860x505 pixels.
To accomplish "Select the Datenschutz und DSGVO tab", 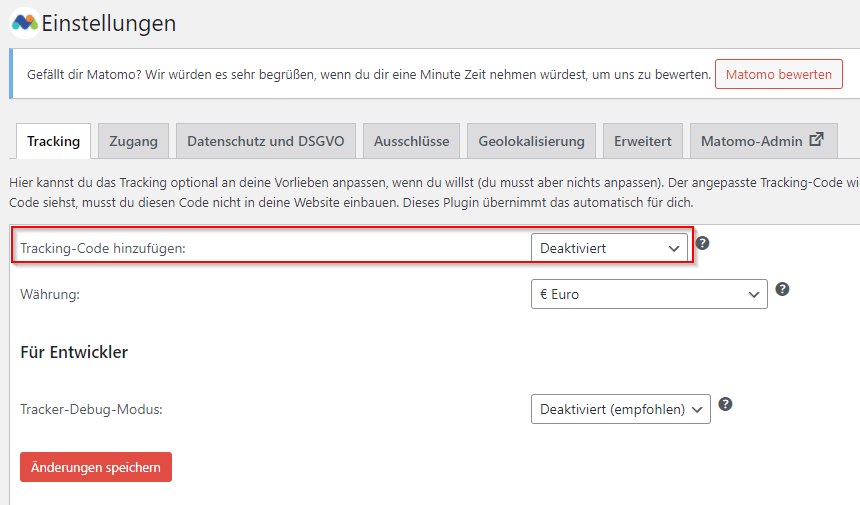I will (265, 141).
